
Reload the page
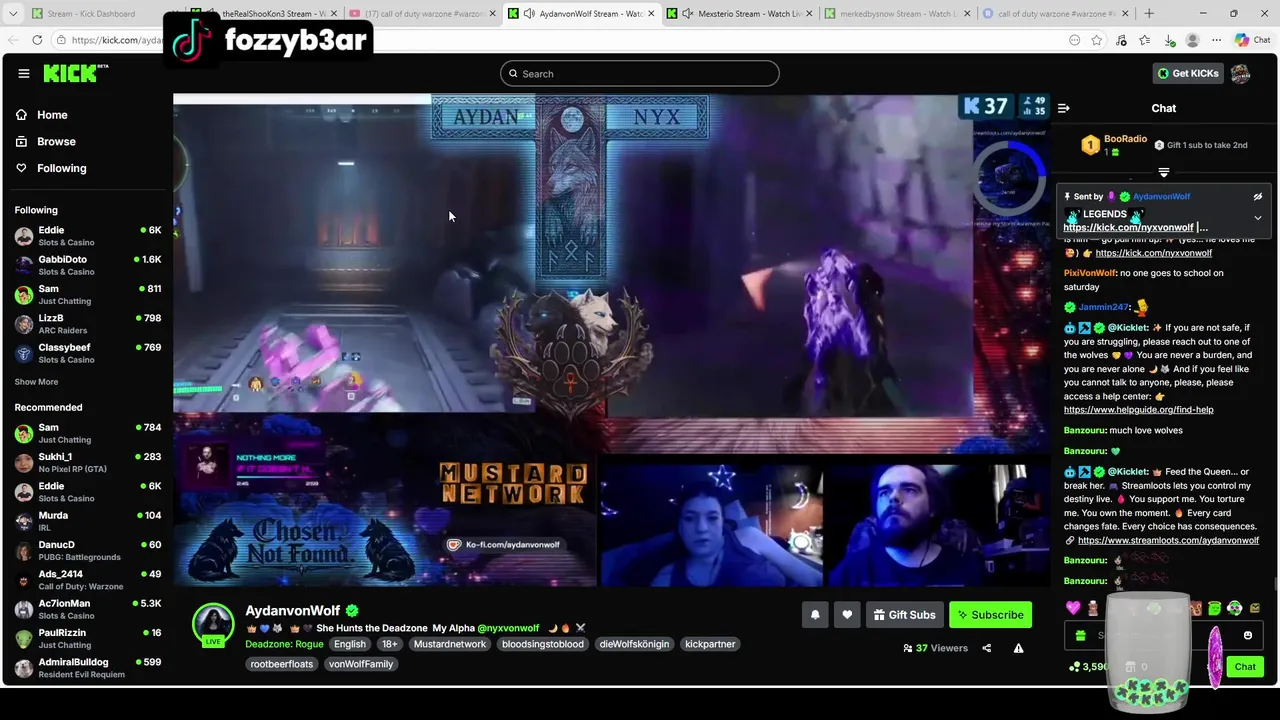pyautogui.click(x=37, y=40)
